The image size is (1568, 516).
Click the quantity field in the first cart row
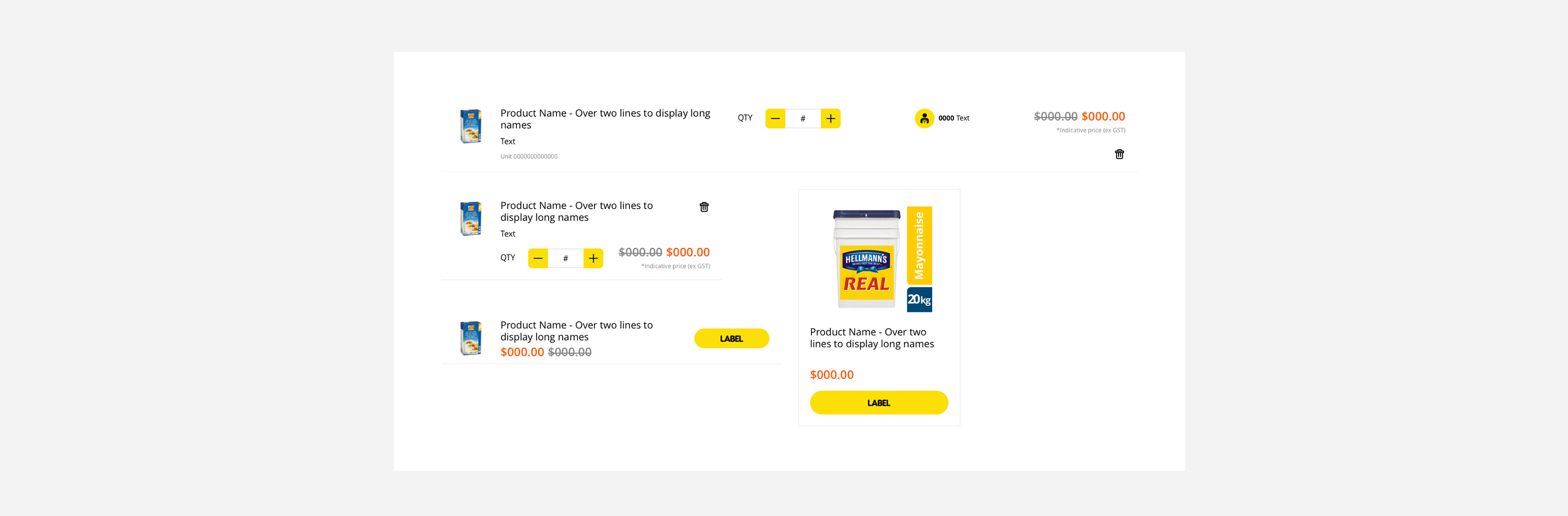pos(803,119)
